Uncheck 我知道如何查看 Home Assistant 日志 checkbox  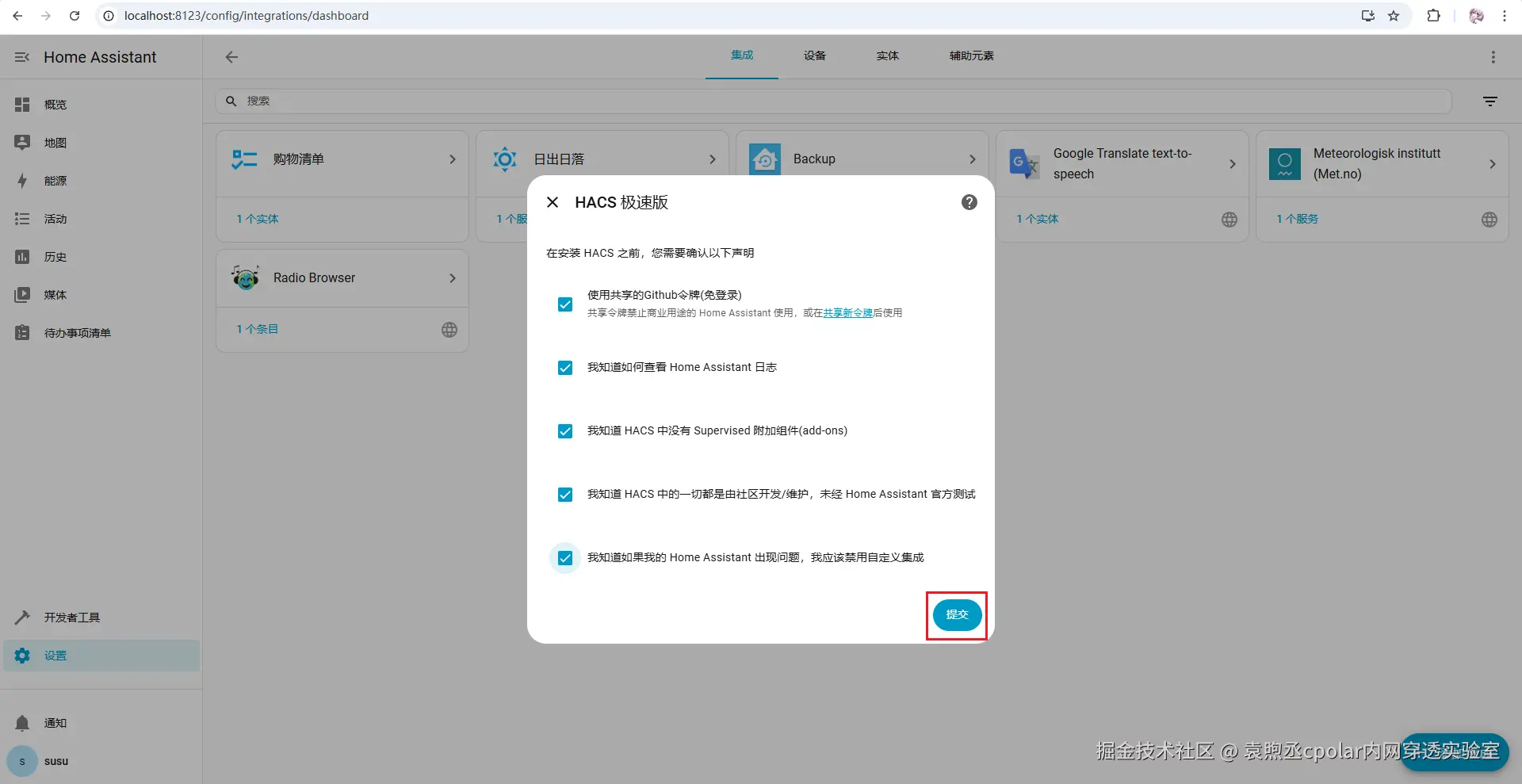tap(565, 368)
